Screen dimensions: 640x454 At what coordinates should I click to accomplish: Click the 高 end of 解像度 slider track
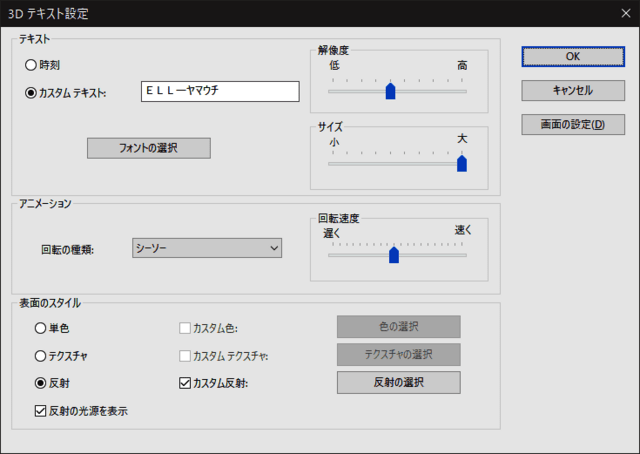(462, 91)
